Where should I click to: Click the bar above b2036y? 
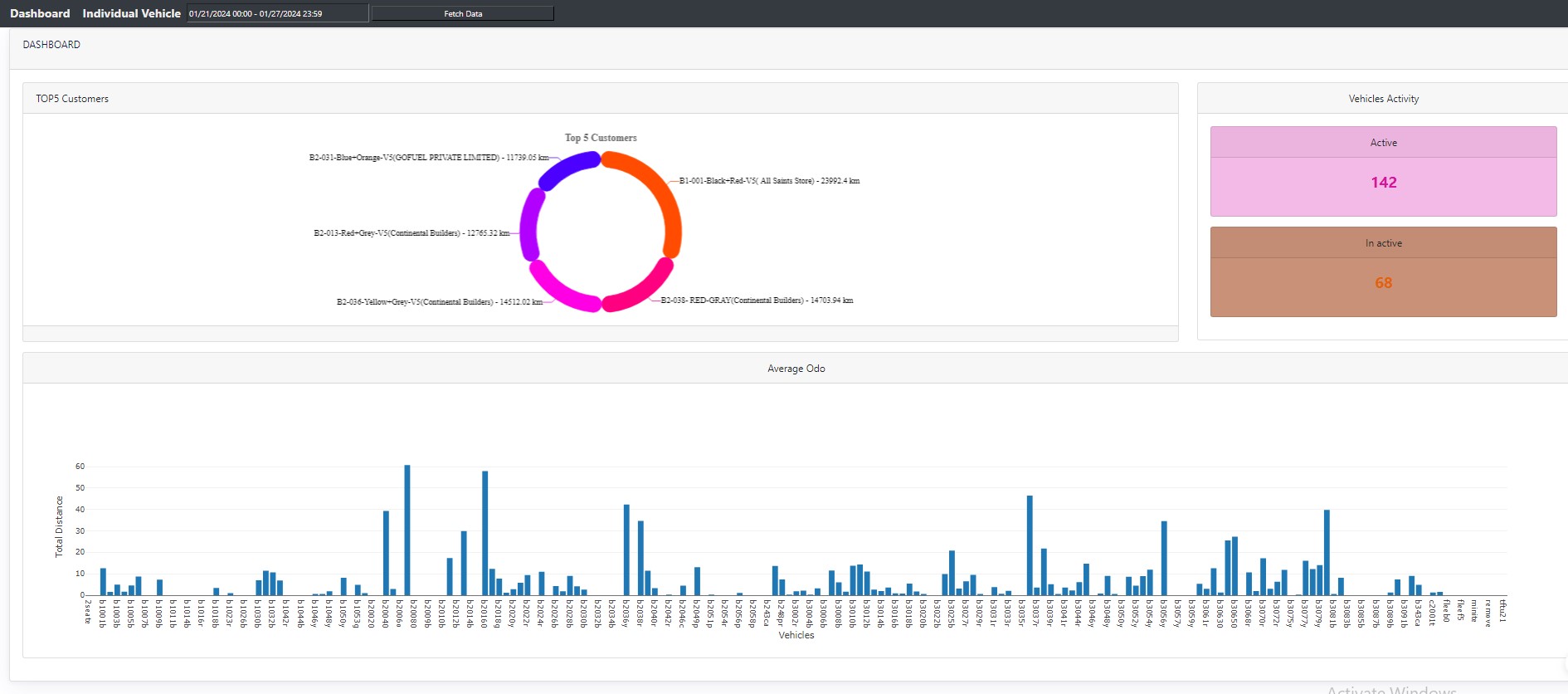pyautogui.click(x=626, y=550)
